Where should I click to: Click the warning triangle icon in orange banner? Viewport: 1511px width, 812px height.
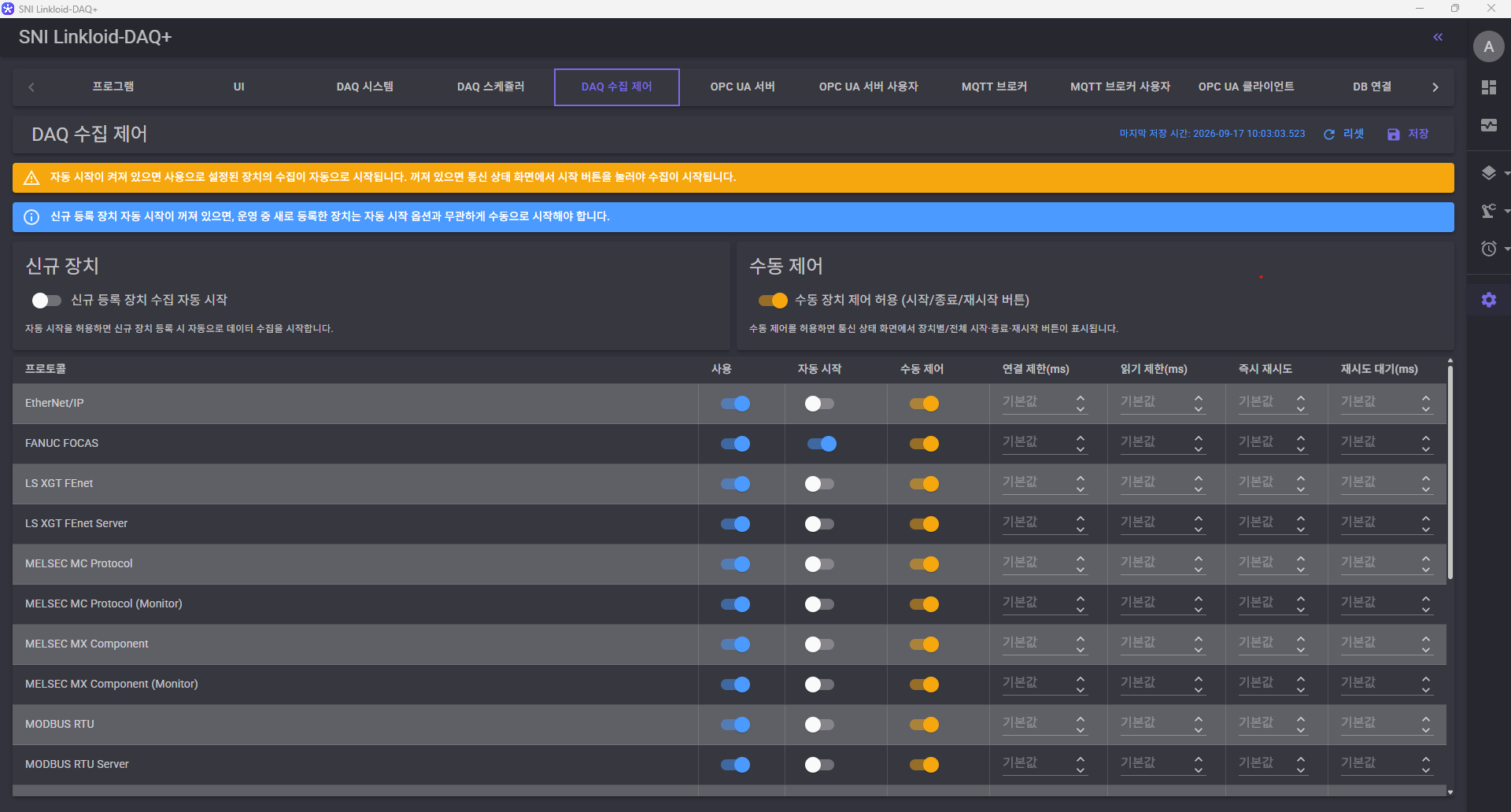coord(31,178)
